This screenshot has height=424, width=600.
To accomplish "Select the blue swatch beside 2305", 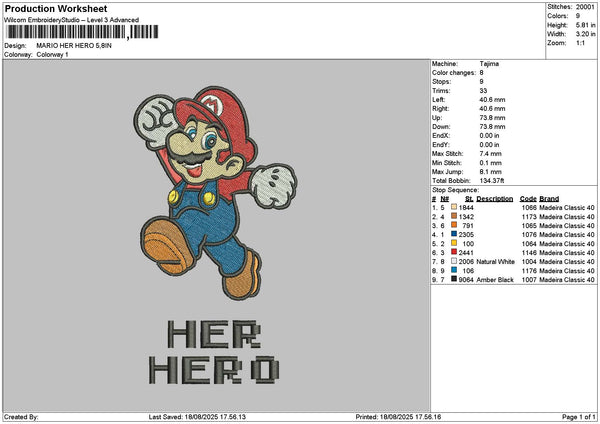I will coord(454,234).
